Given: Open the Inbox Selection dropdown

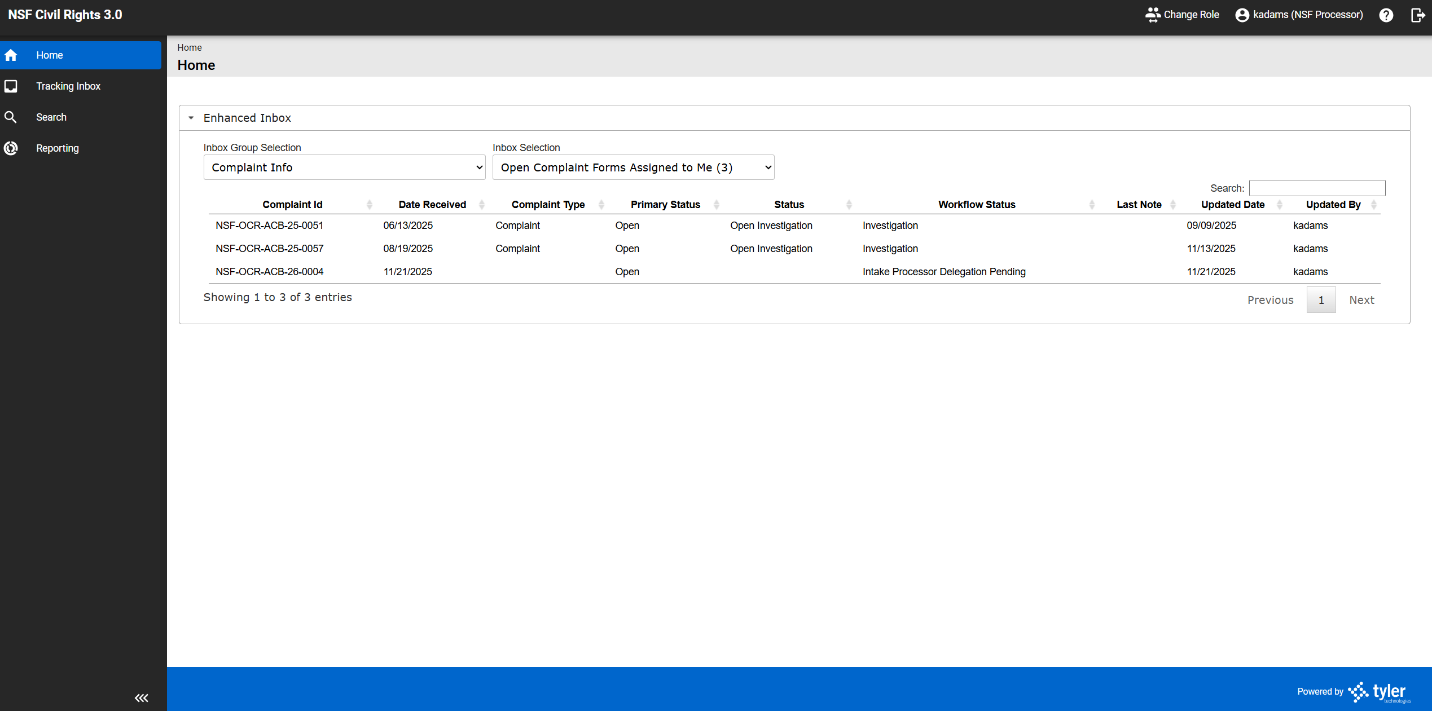Looking at the screenshot, I should point(633,167).
